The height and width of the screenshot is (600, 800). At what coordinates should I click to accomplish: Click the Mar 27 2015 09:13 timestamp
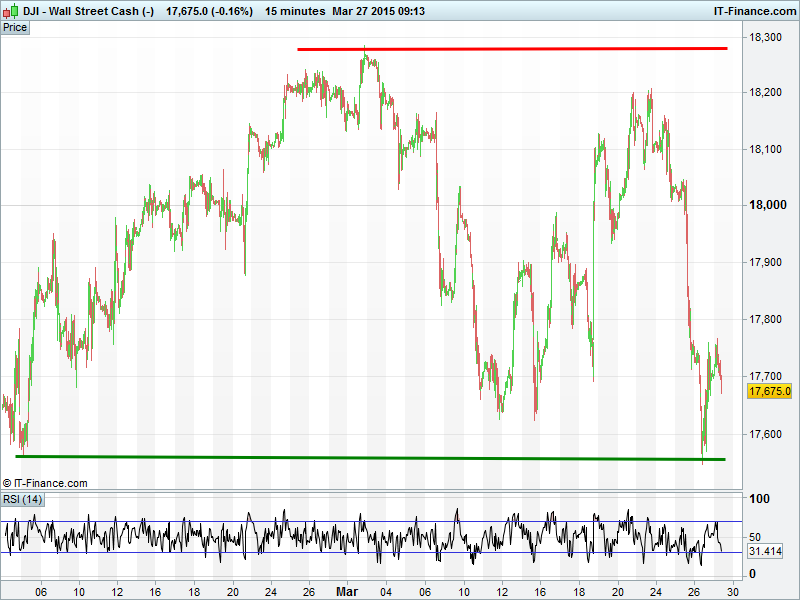380,11
